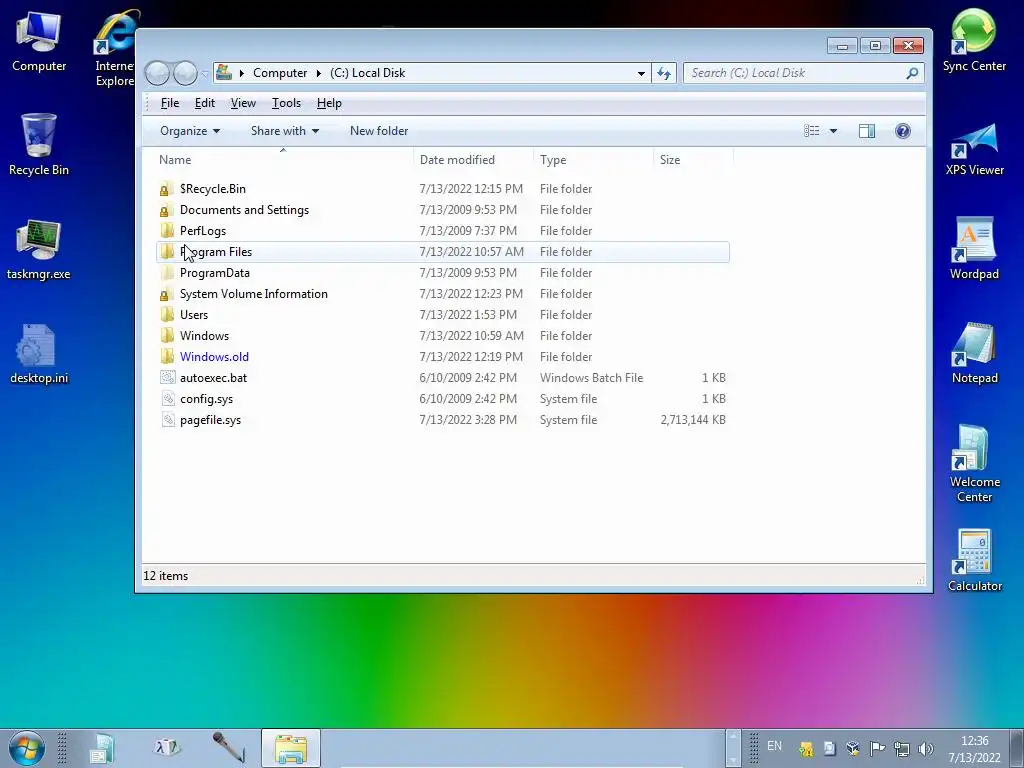
Task: Select the ProgramData folder
Action: pyautogui.click(x=443, y=273)
